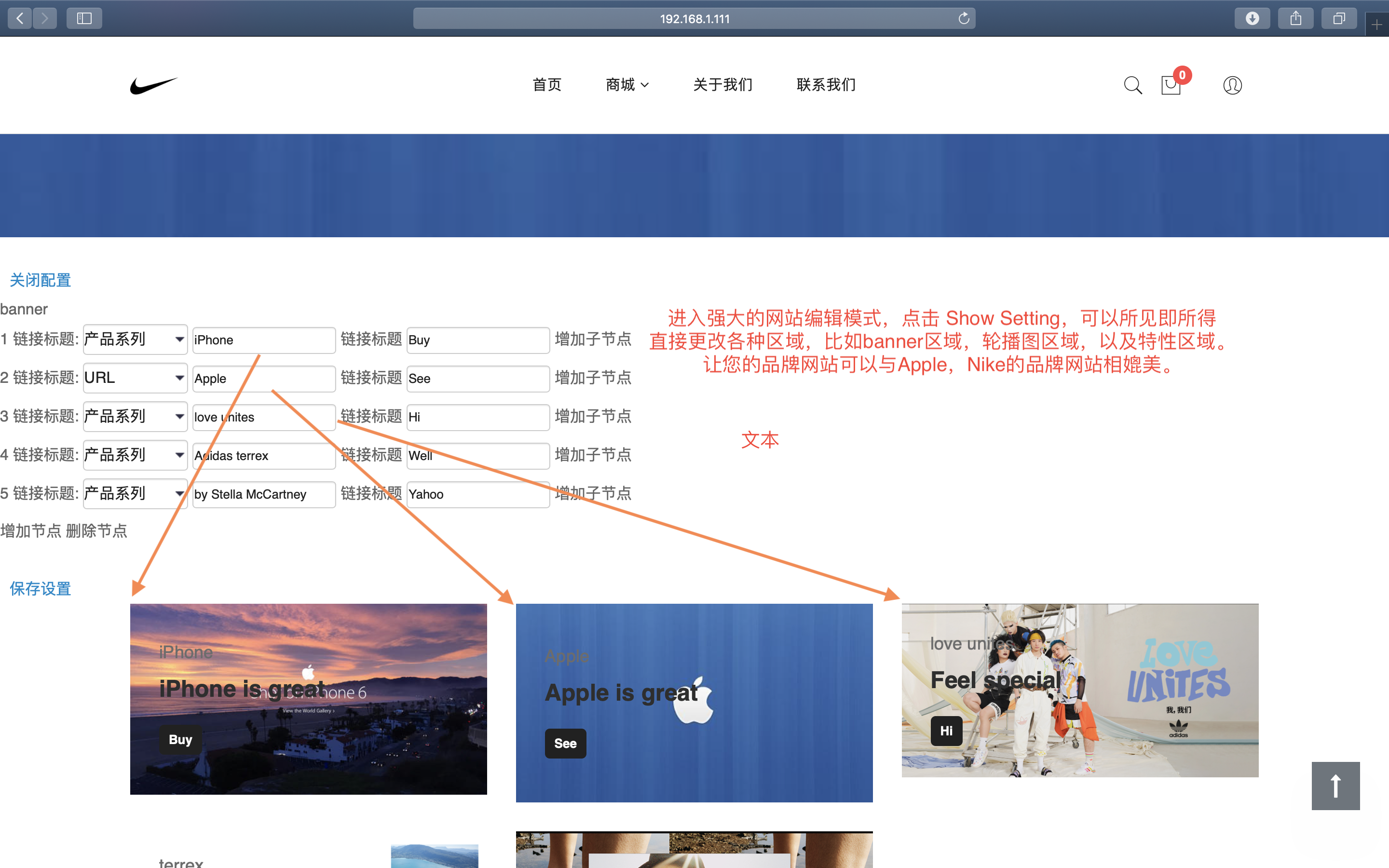Click the See button on the Apple banner
1389x868 pixels.
[x=565, y=744]
